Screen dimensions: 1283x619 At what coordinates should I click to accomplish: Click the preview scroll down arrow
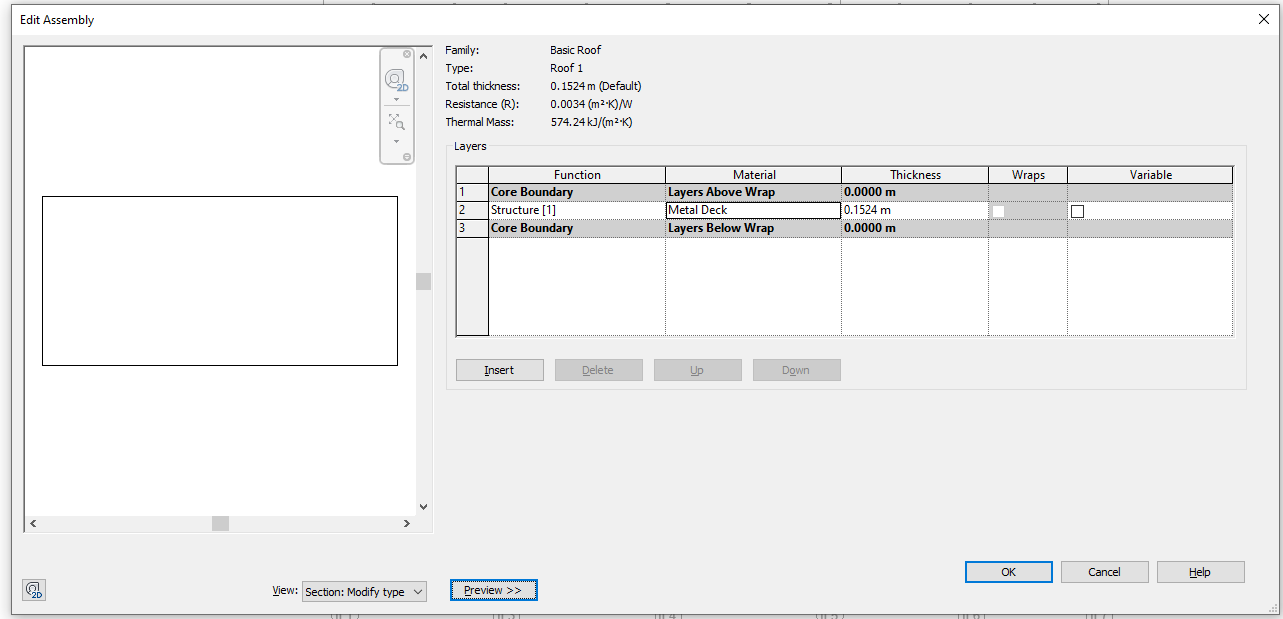click(423, 507)
